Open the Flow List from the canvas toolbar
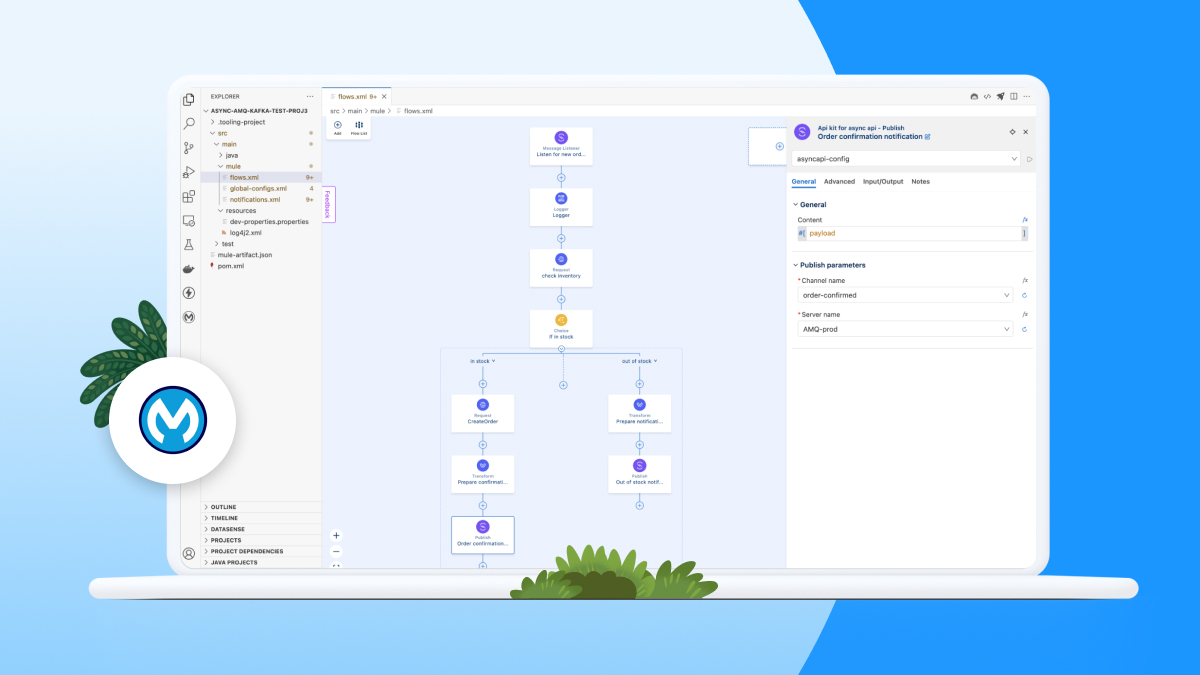The width and height of the screenshot is (1200, 675). coord(358,125)
